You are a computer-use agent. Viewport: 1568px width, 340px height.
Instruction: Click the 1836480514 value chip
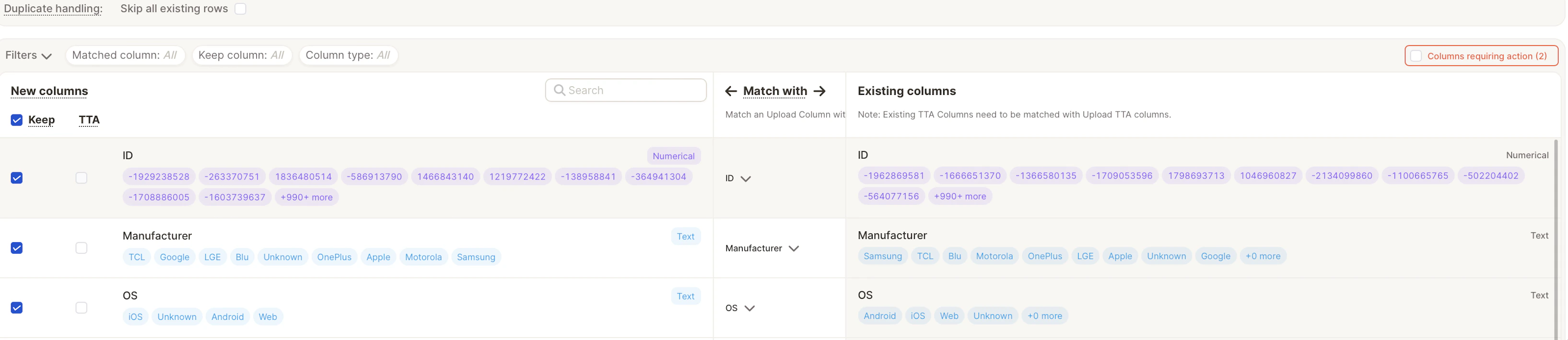coord(303,176)
